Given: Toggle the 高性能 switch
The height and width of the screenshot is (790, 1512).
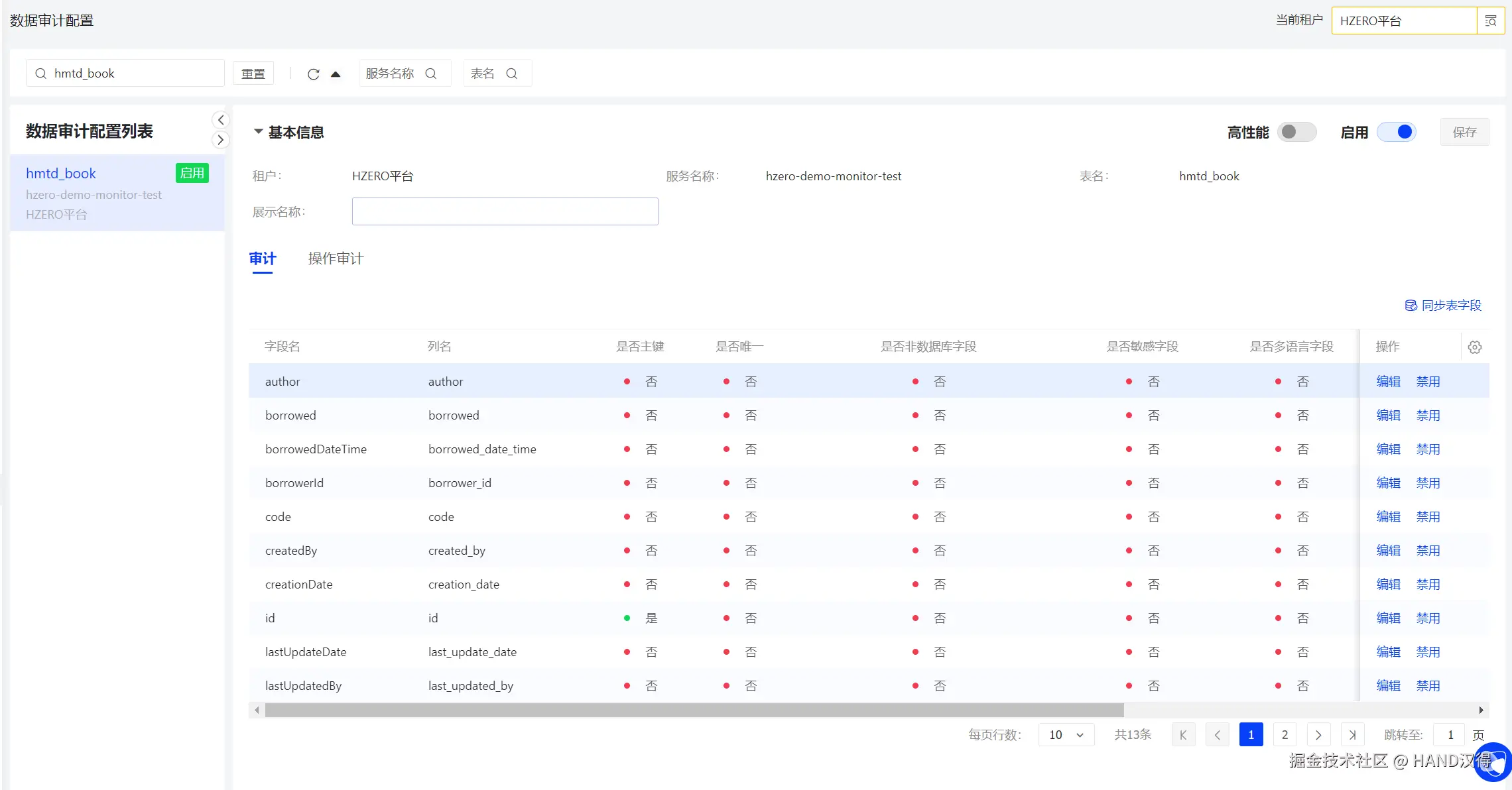Looking at the screenshot, I should [x=1297, y=132].
